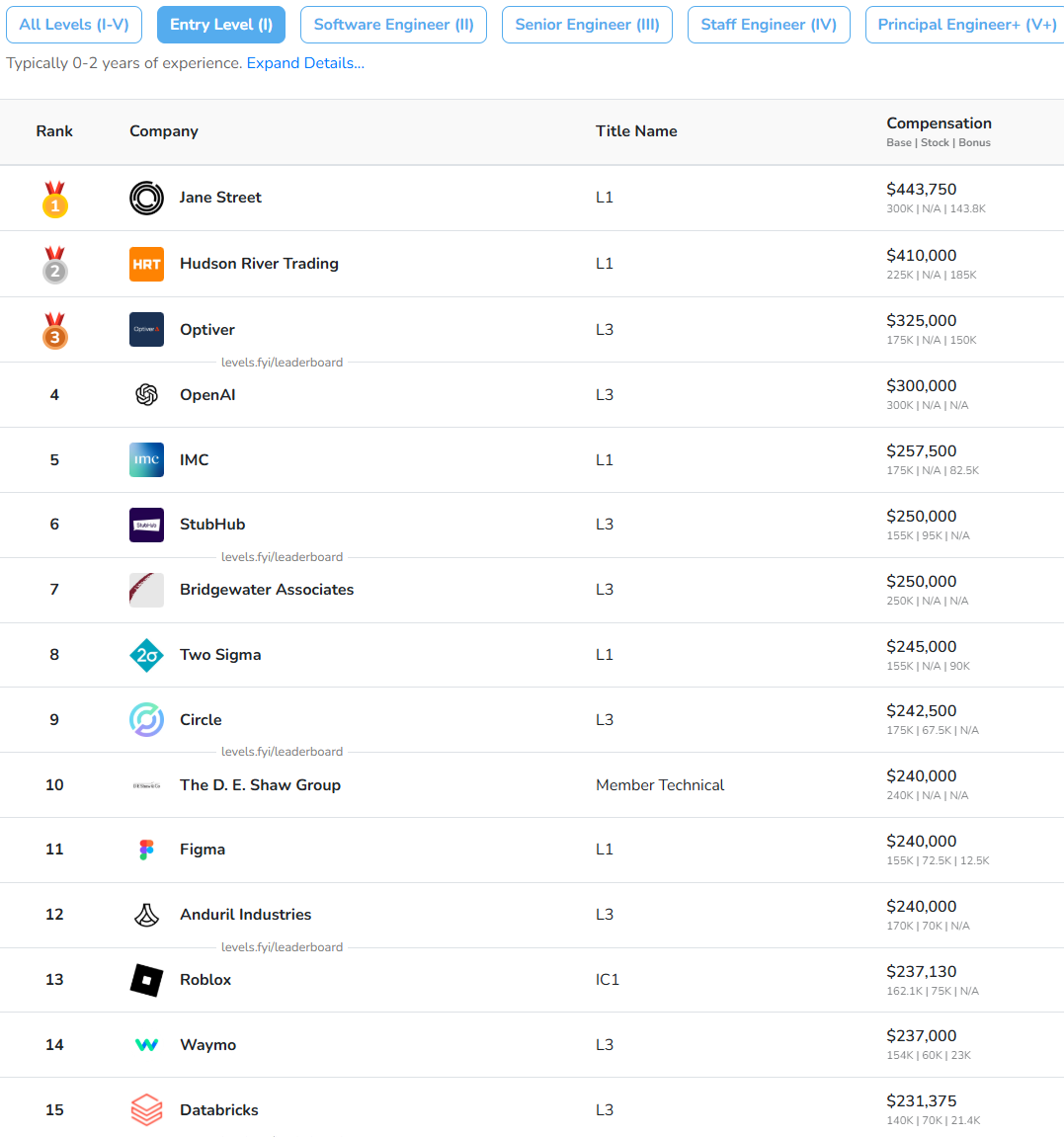Click the 140K | 70K | 21.4K breakdown
Screen dimensions: 1064x1137
pyautogui.click(x=934, y=1121)
